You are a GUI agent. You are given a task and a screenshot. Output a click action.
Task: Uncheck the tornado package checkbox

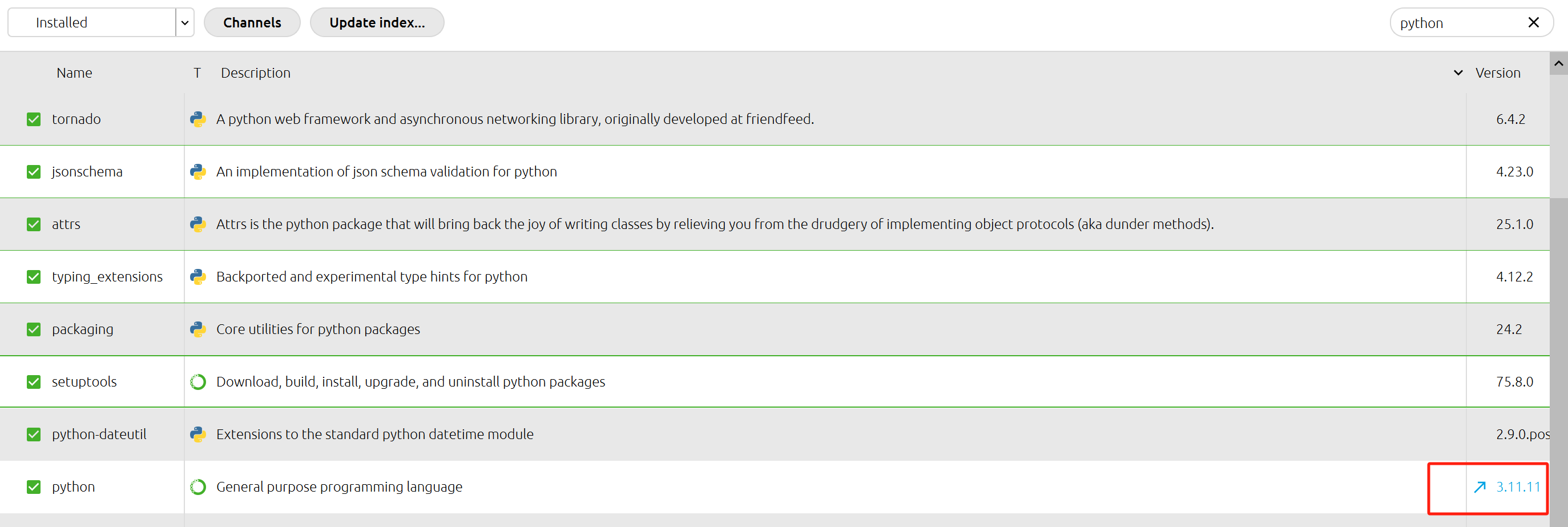pyautogui.click(x=34, y=119)
